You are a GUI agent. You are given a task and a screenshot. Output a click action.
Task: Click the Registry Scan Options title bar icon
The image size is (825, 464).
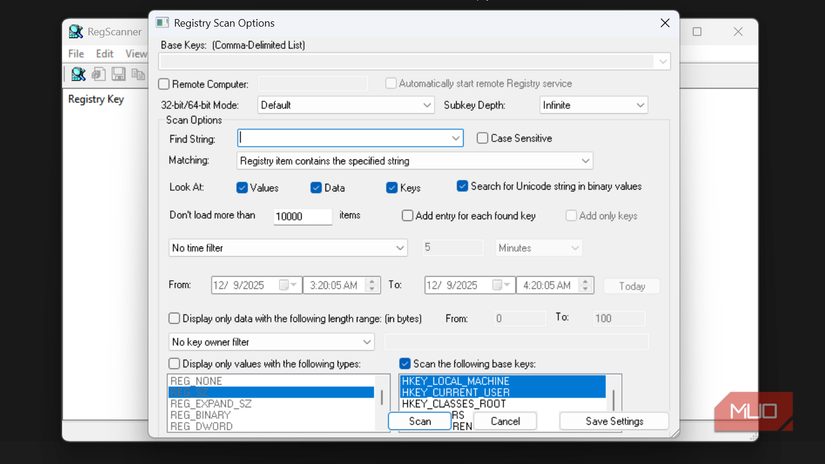(x=162, y=23)
